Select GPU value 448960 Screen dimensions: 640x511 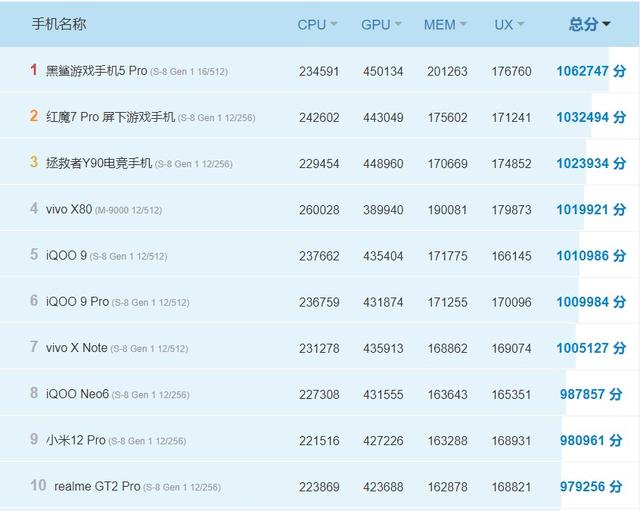(383, 164)
